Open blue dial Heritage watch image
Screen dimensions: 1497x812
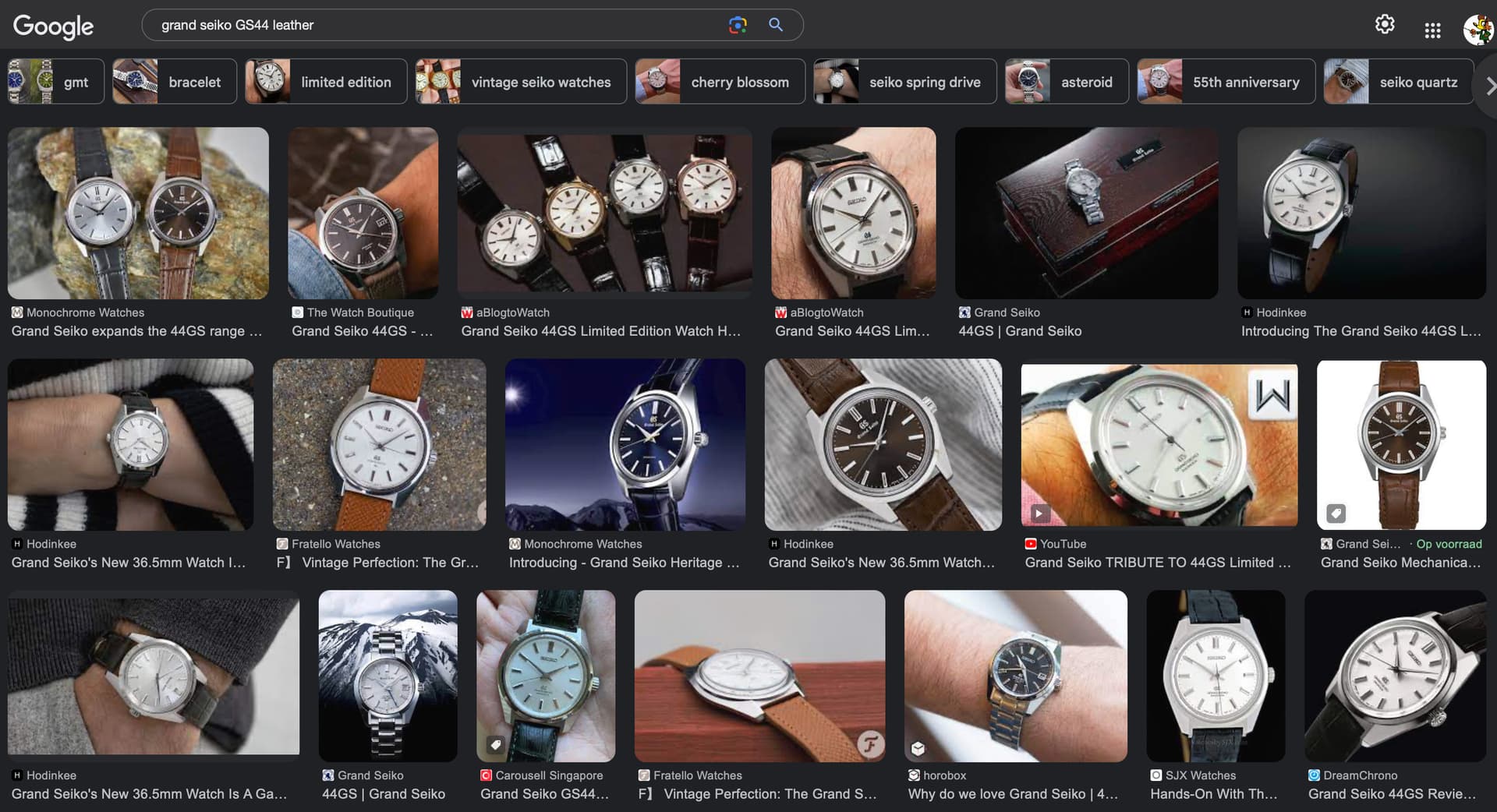coord(625,444)
